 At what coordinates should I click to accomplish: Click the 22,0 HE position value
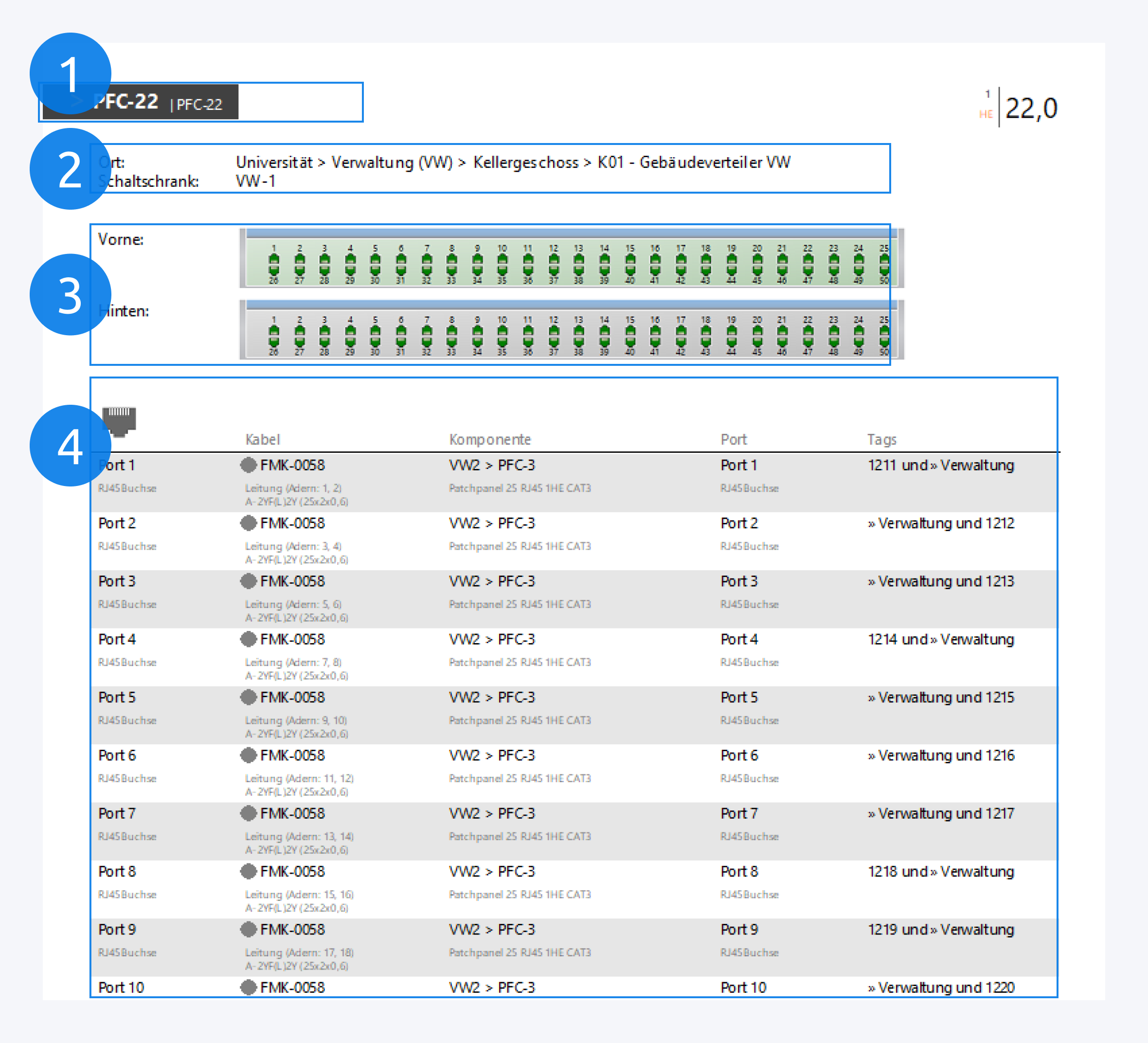click(1031, 108)
